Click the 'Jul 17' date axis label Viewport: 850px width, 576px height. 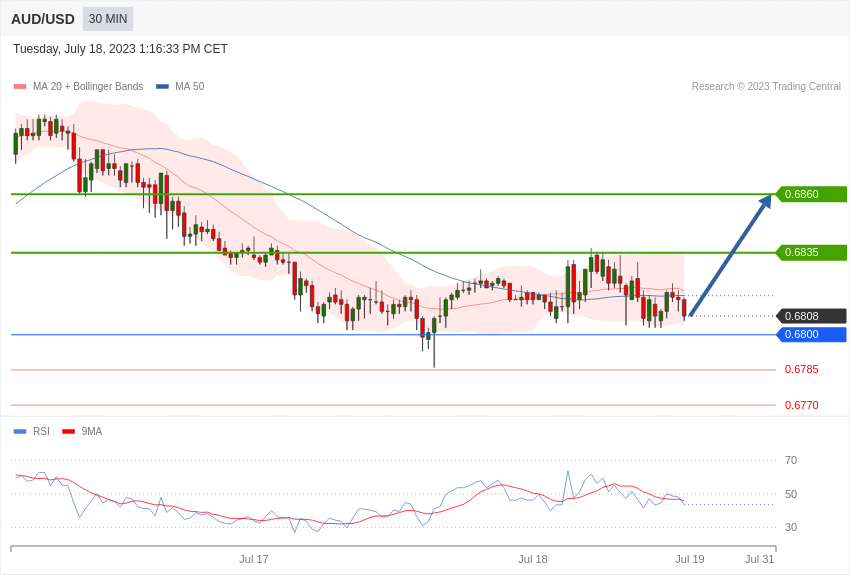[x=254, y=559]
